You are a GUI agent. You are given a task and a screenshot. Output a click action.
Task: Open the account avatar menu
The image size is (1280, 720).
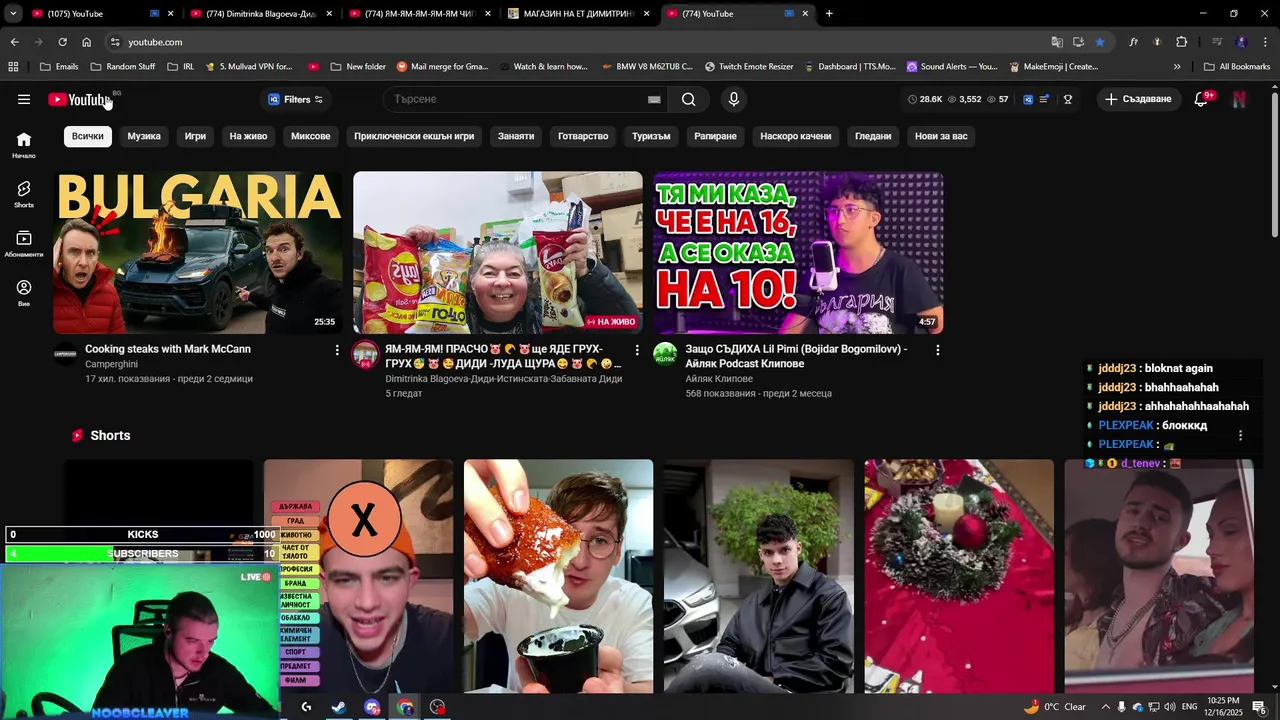click(1239, 99)
